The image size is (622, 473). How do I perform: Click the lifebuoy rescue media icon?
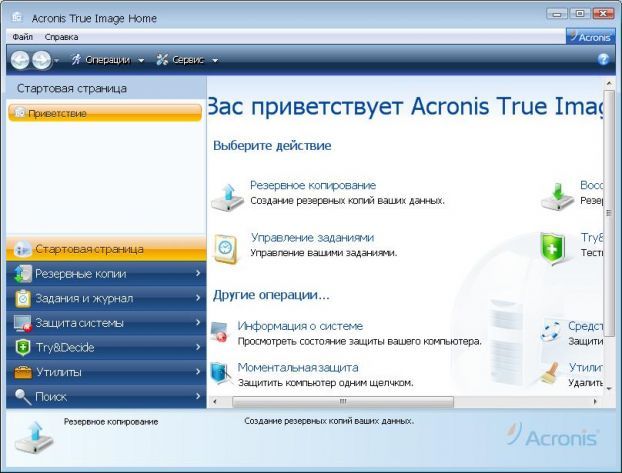pos(550,332)
